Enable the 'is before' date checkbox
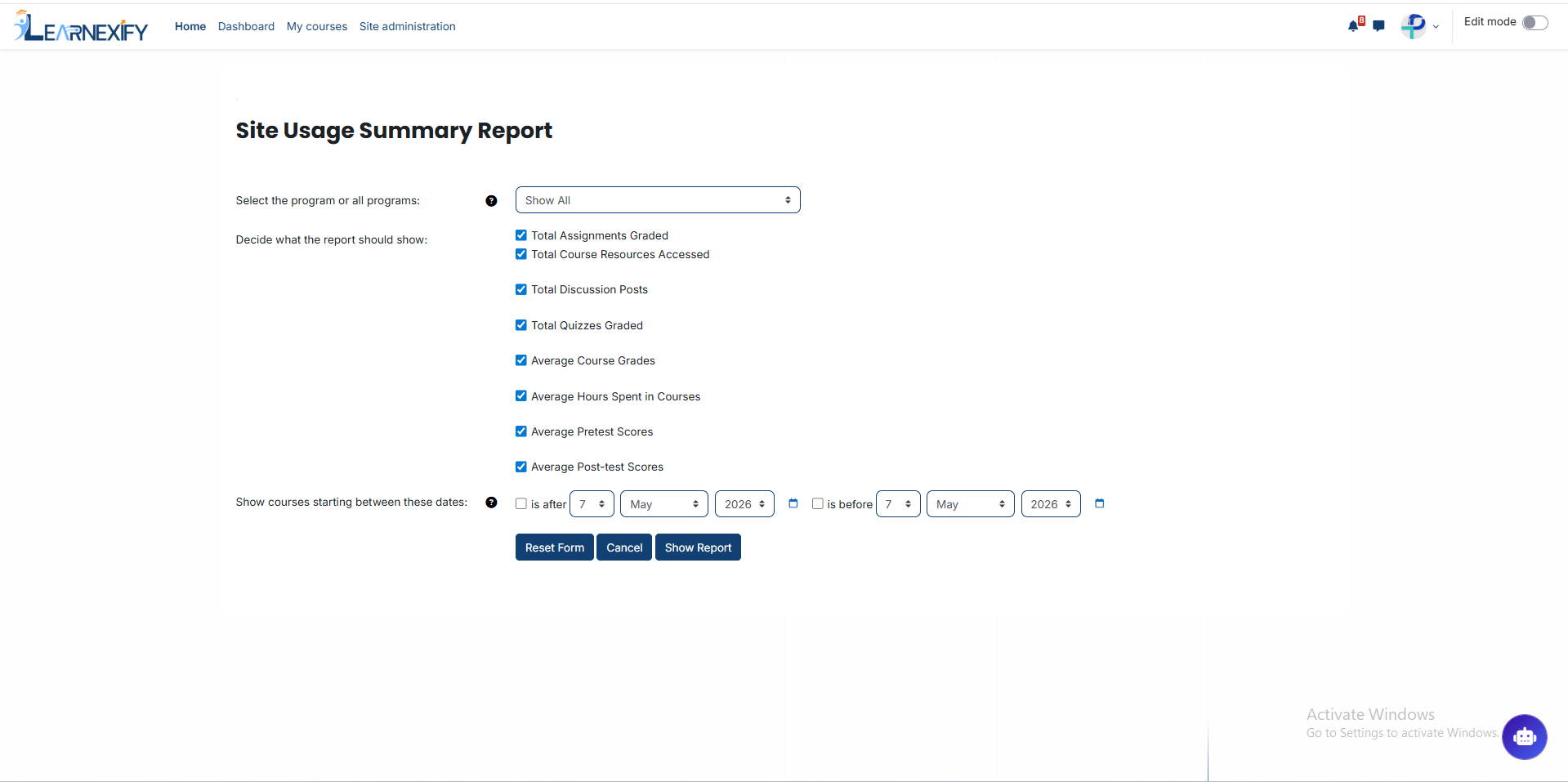The image size is (1568, 782). [817, 504]
